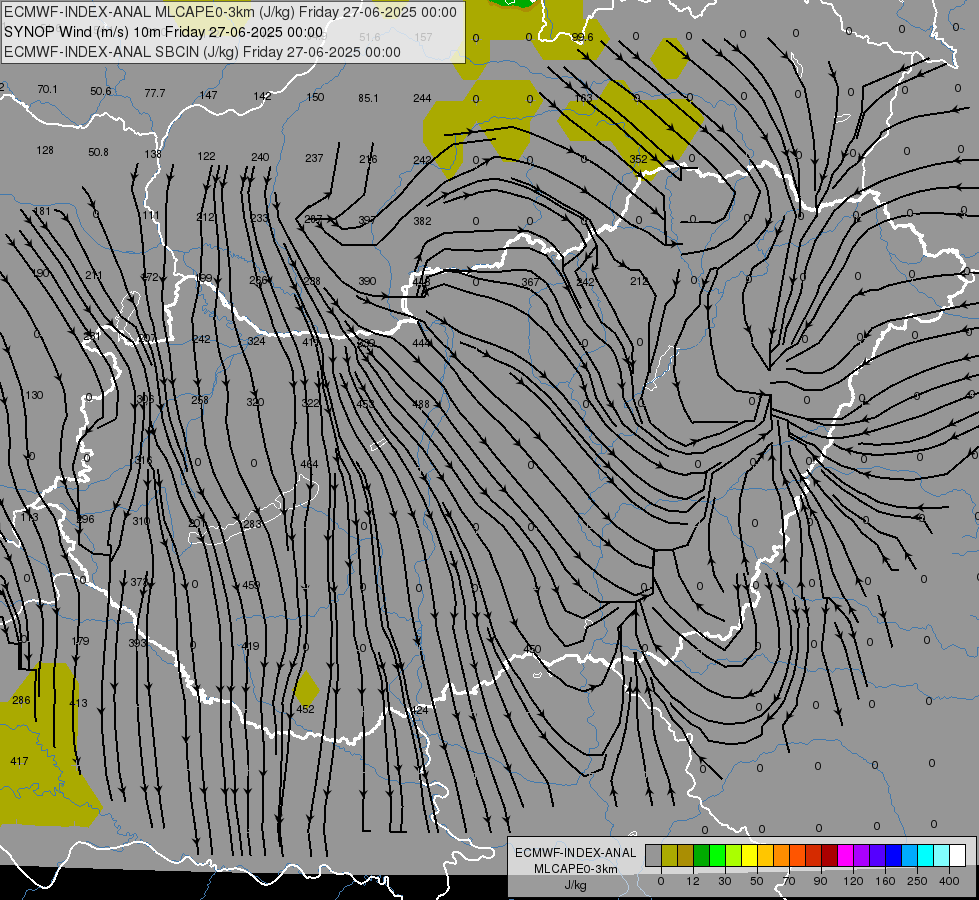Click the pure yellow legend swatch
Image resolution: width=979 pixels, height=900 pixels.
pos(750,855)
